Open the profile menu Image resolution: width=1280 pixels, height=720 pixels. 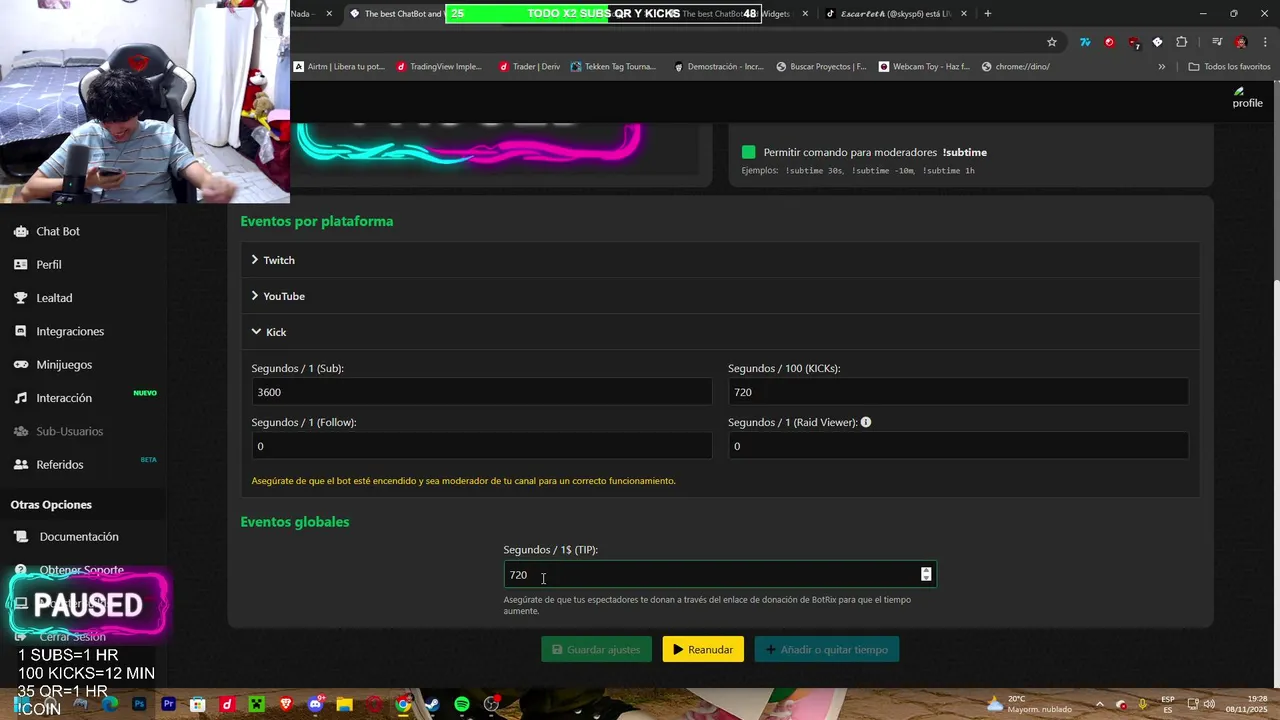point(1247,98)
